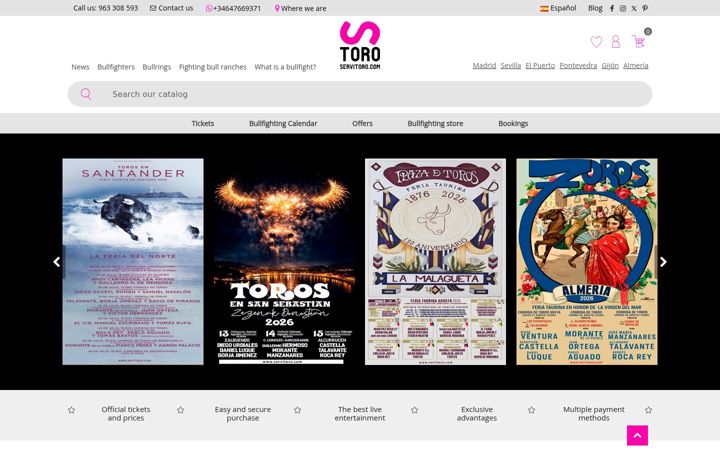The image size is (720, 450).
Task: Open the Facebook social icon
Action: pyautogui.click(x=612, y=8)
